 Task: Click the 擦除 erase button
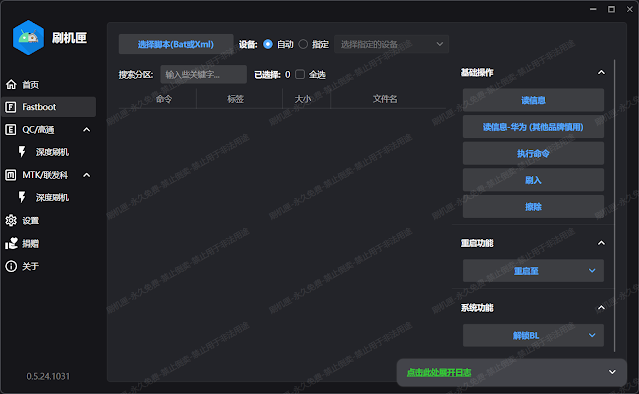click(x=533, y=207)
